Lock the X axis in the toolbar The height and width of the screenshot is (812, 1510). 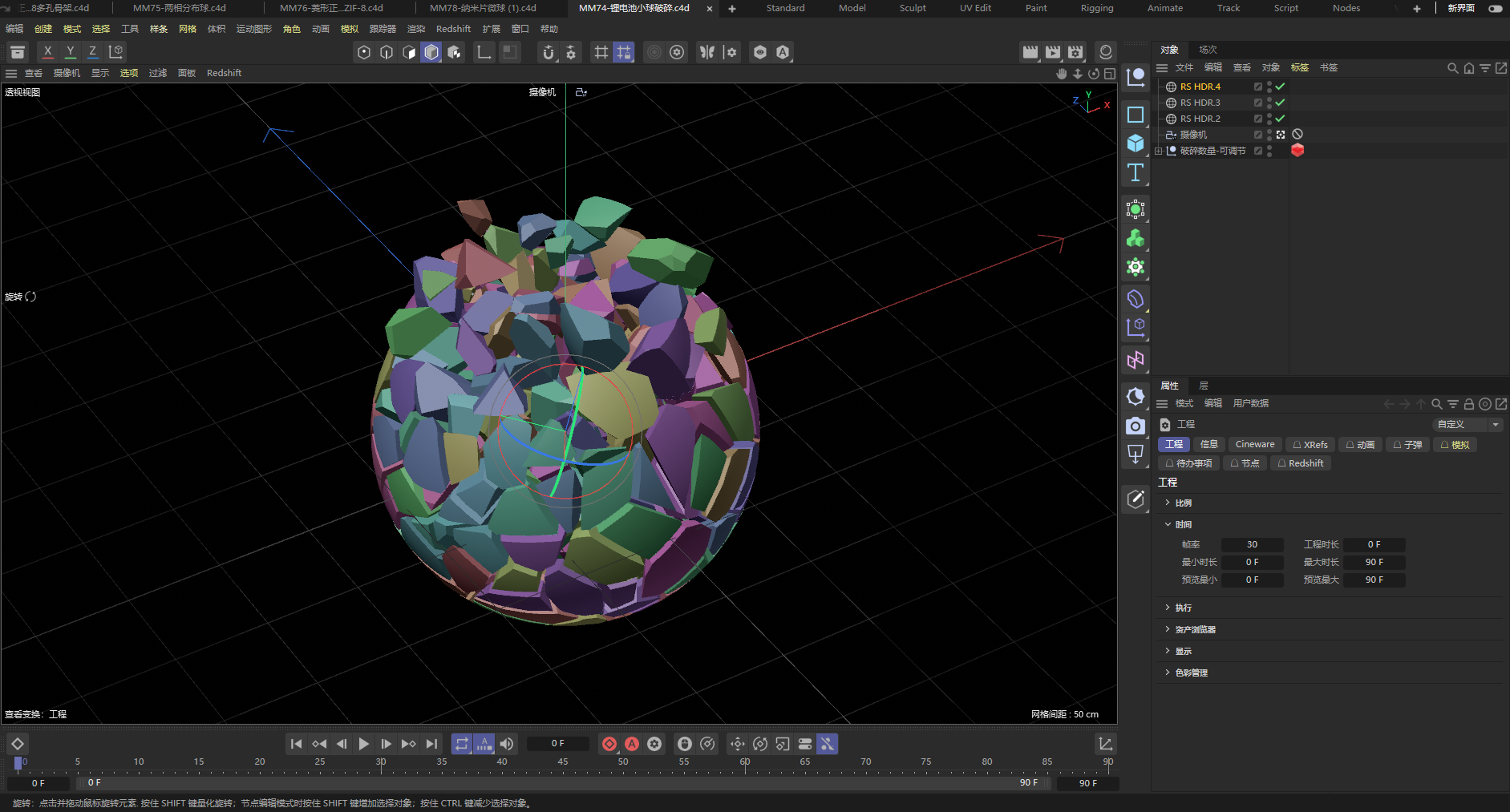[x=48, y=52]
